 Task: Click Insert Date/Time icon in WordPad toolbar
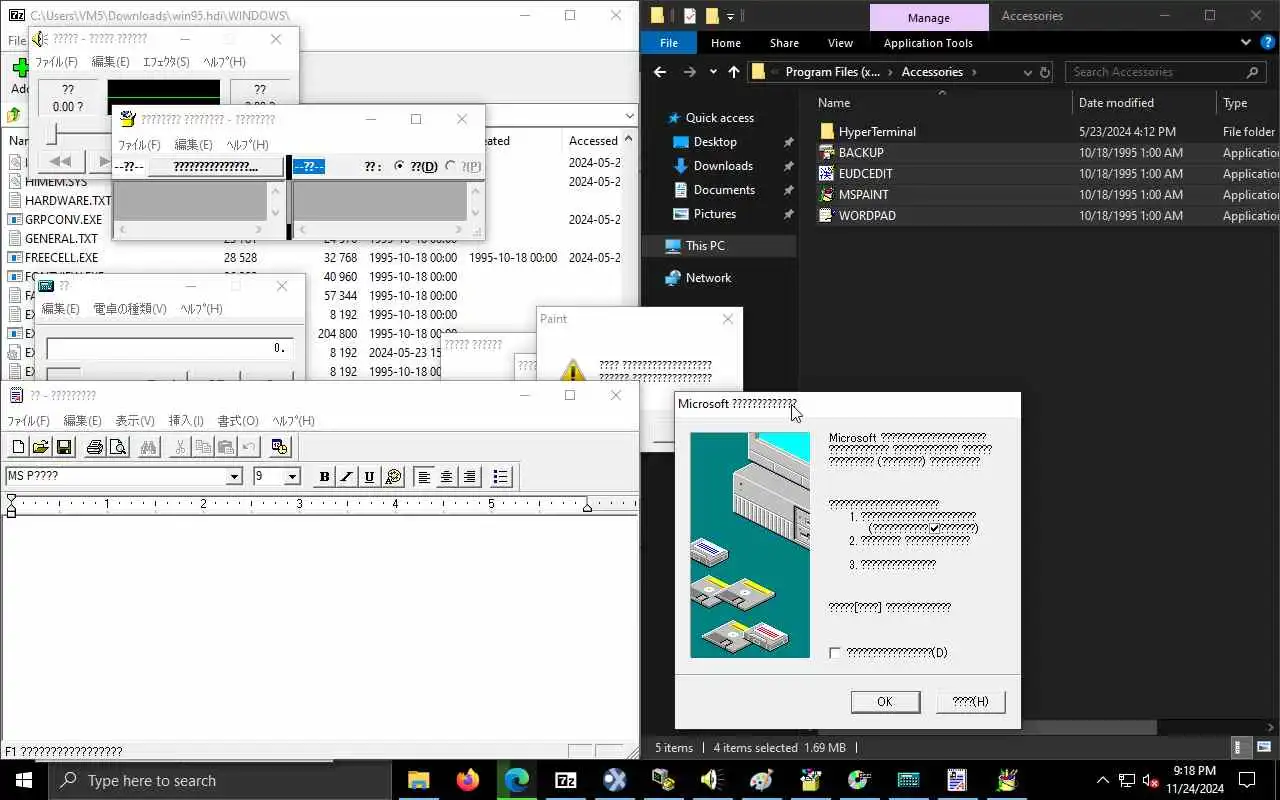[x=280, y=447]
